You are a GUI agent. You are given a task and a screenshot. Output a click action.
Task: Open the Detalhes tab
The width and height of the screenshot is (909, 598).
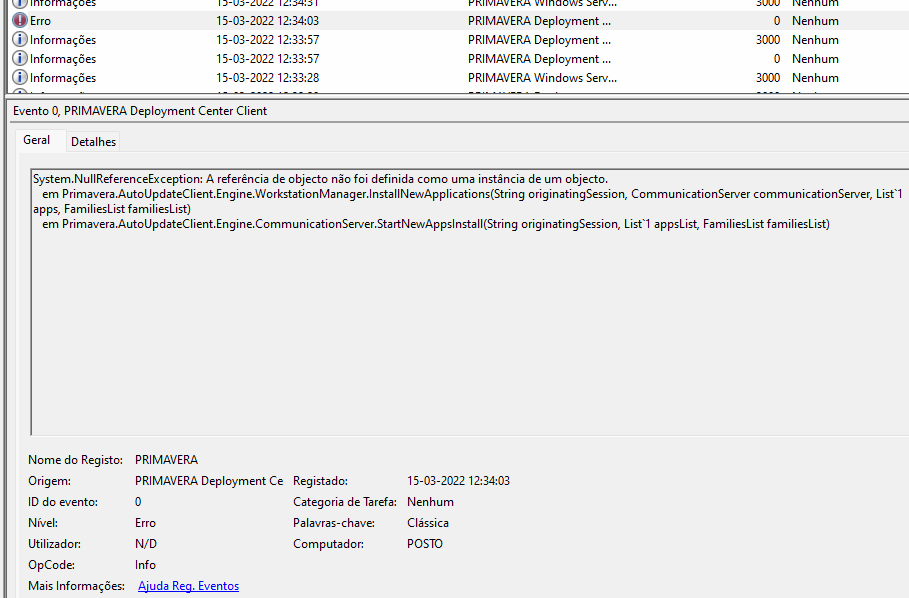point(93,142)
